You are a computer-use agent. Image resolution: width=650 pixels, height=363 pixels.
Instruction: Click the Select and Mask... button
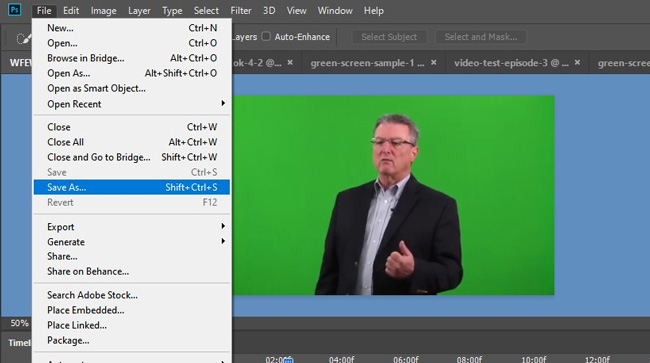(x=480, y=37)
